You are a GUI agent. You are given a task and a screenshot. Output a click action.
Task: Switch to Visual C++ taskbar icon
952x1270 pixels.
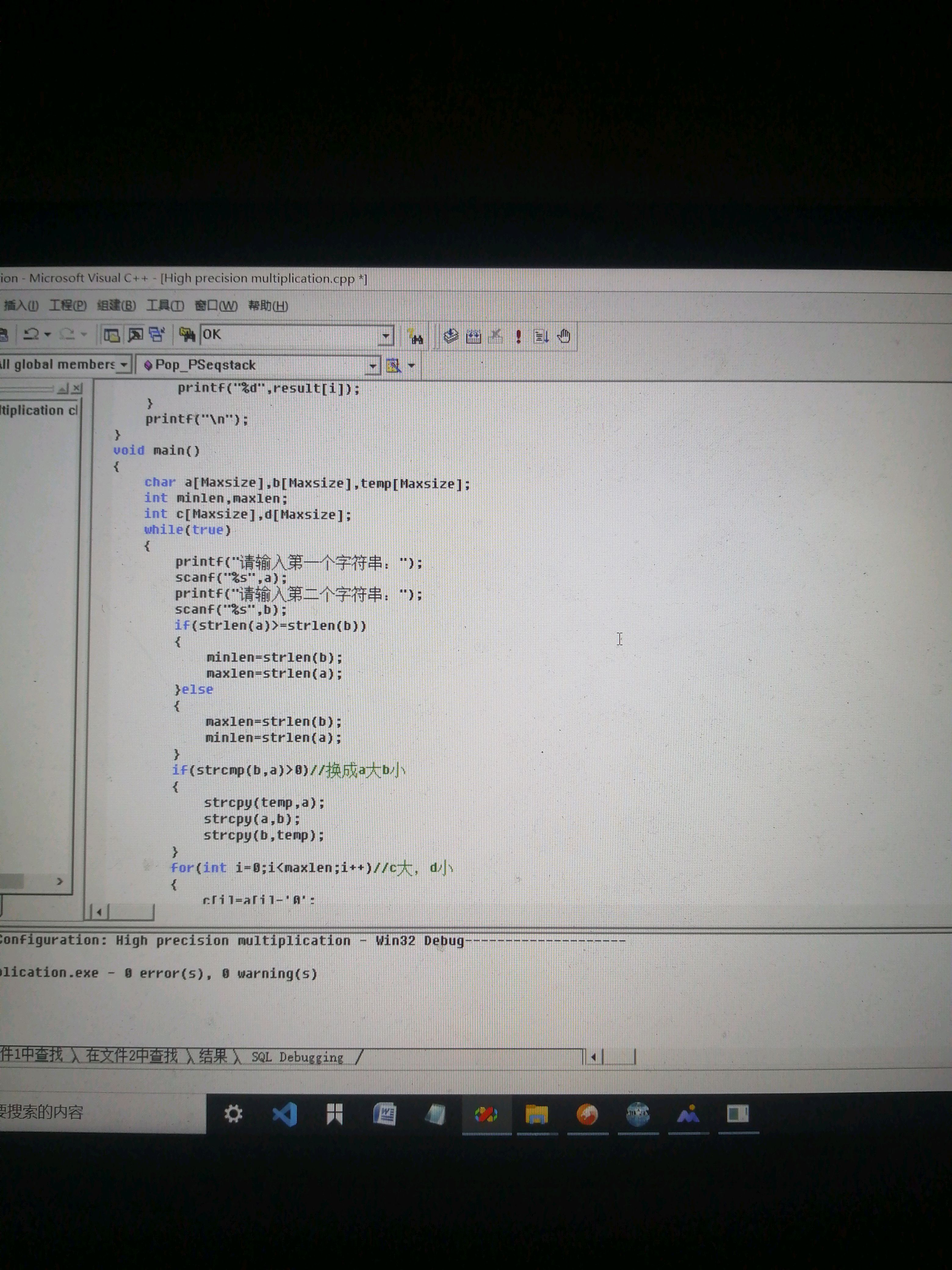(486, 1114)
